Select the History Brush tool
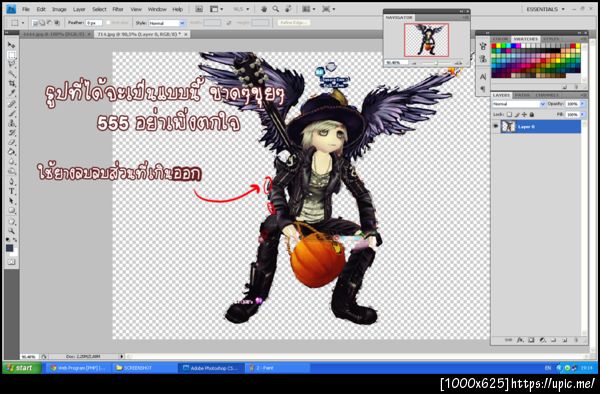Viewport: 600px width, 394px height. click(11, 133)
